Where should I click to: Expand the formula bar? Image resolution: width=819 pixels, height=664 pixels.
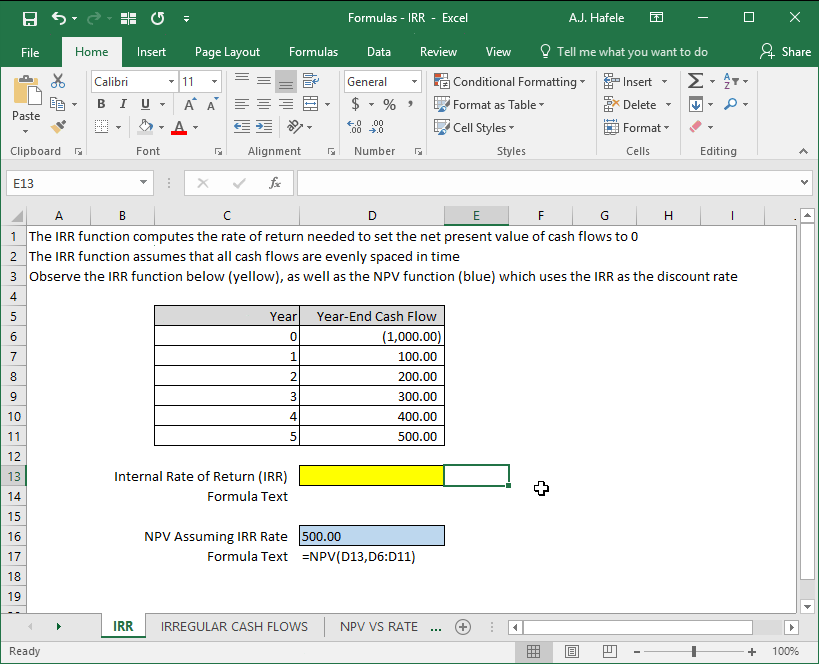[x=804, y=183]
